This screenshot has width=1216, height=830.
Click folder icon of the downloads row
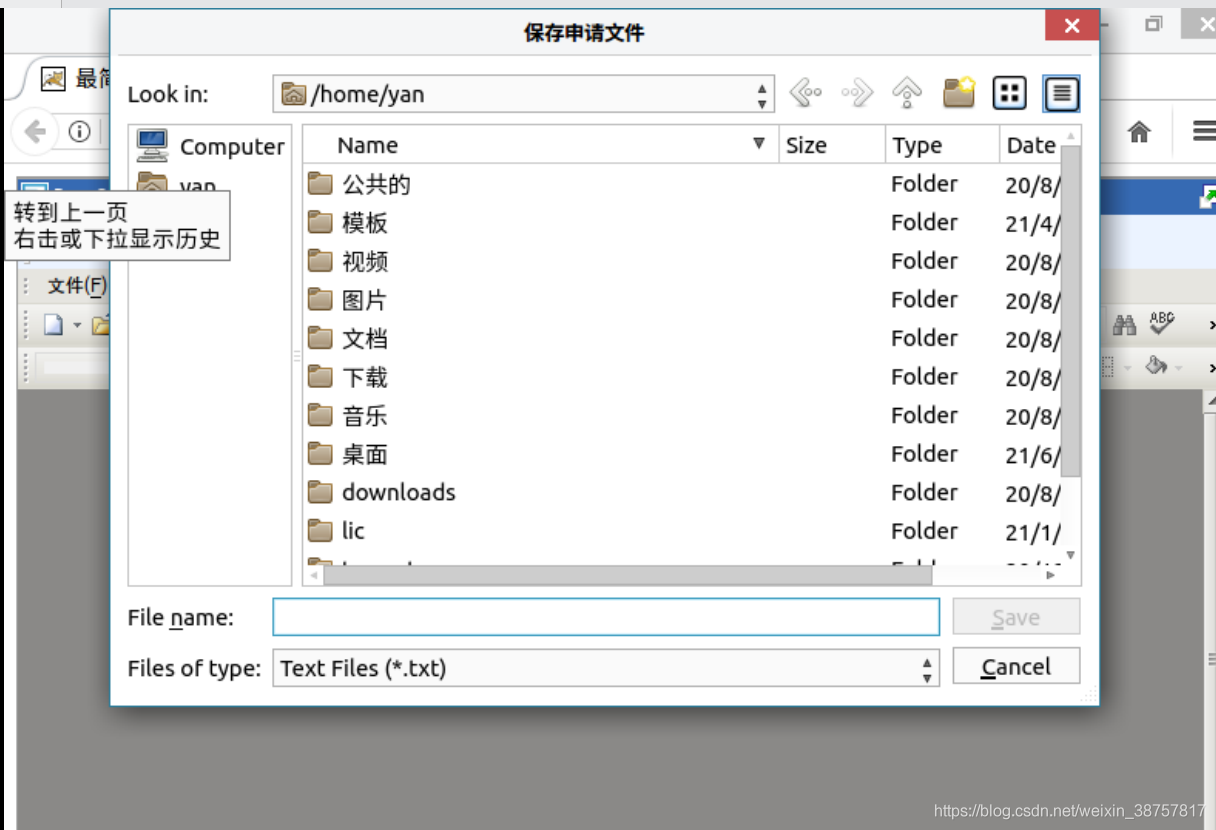coord(320,491)
